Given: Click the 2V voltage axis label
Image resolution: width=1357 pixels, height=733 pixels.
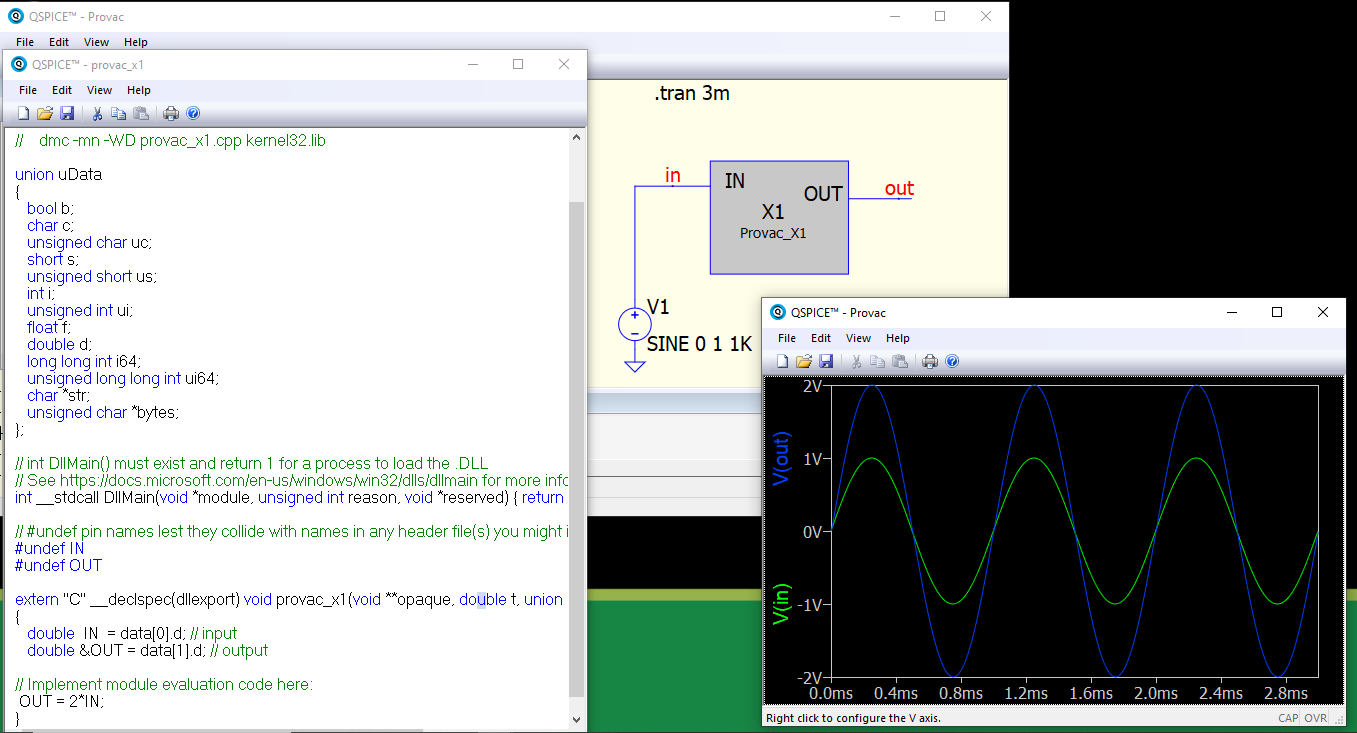Looking at the screenshot, I should click(x=811, y=386).
